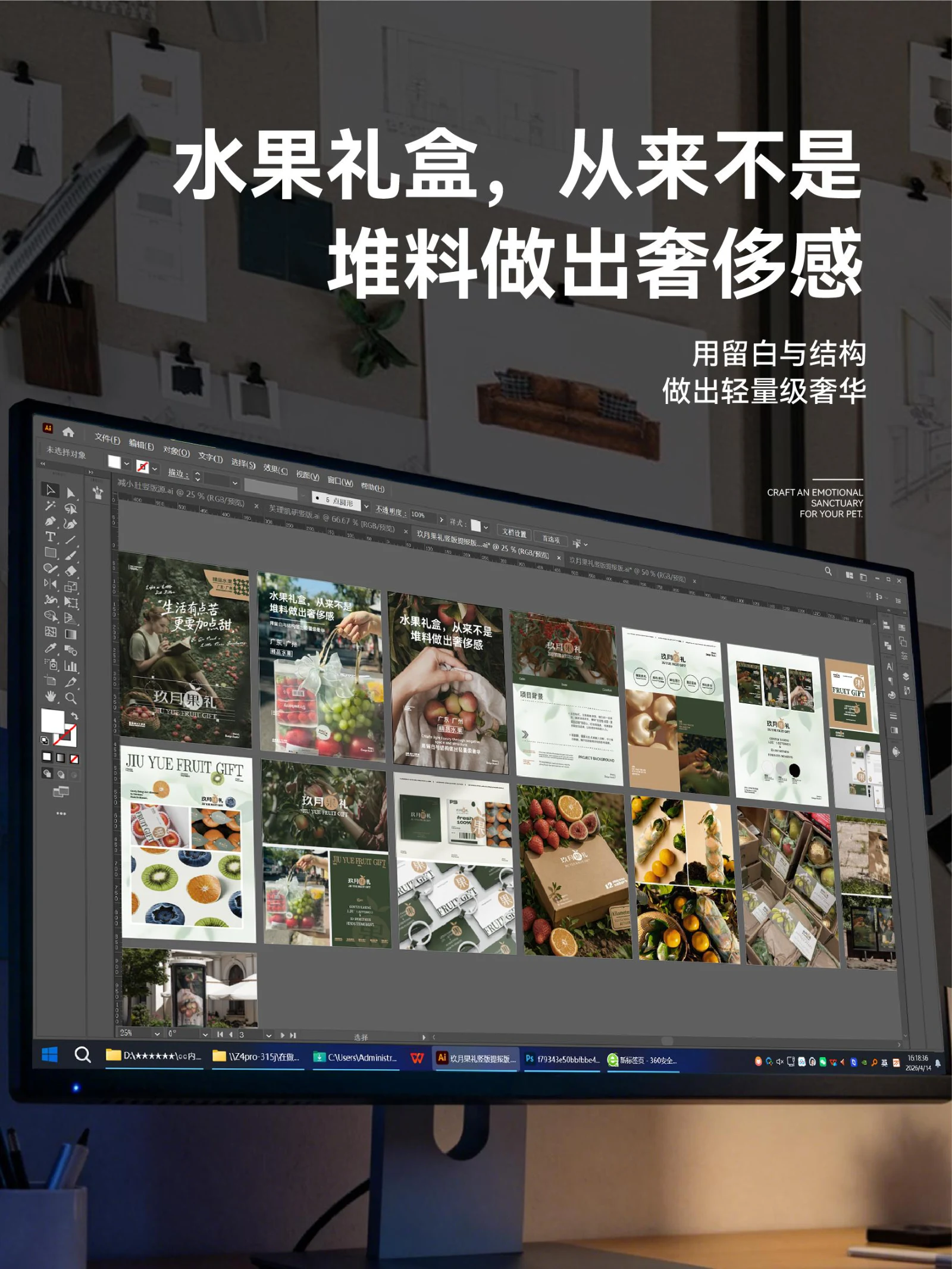Open the 文件(F) menu

click(x=108, y=439)
